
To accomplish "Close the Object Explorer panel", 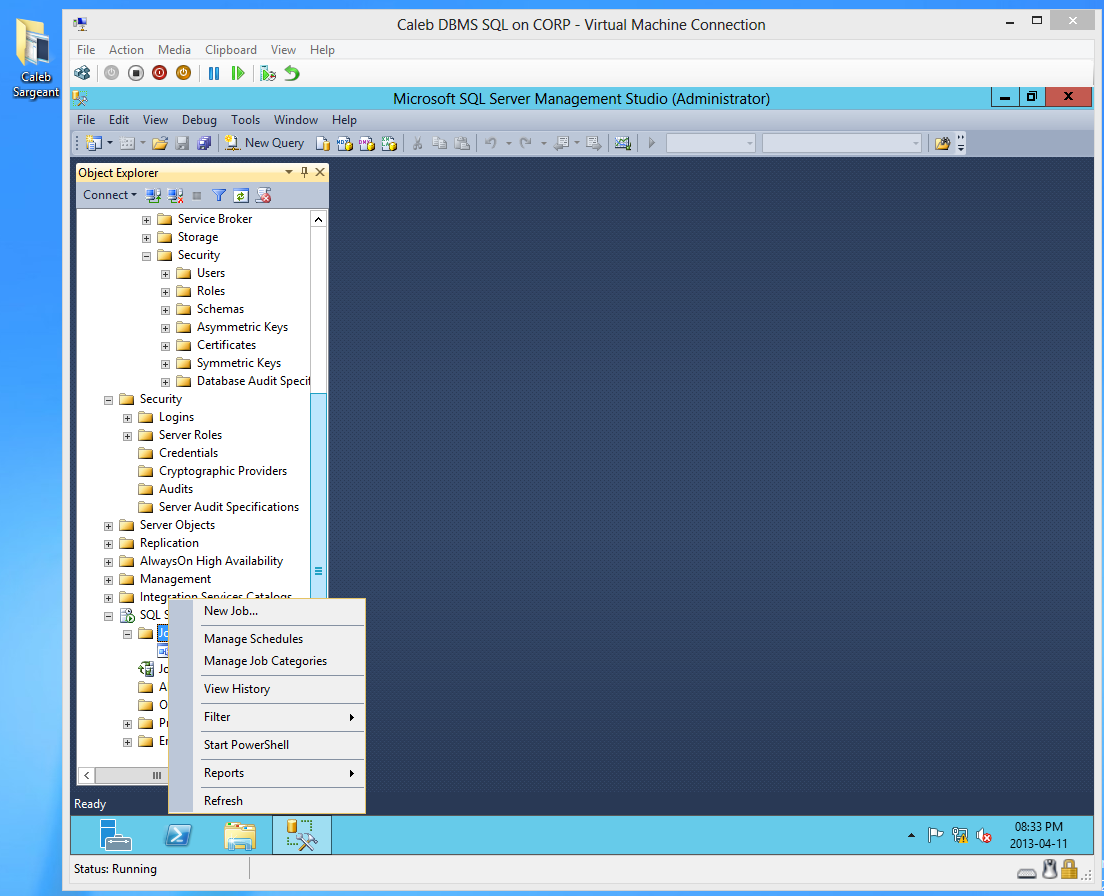I will point(320,172).
